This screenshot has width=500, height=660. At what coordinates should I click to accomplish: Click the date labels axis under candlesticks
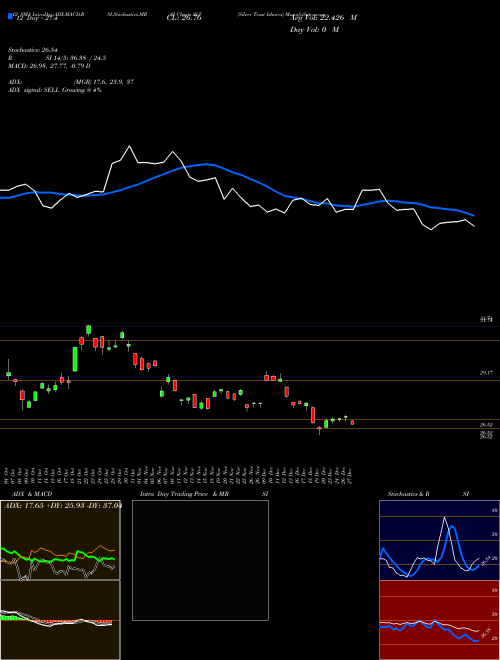pyautogui.click(x=179, y=476)
